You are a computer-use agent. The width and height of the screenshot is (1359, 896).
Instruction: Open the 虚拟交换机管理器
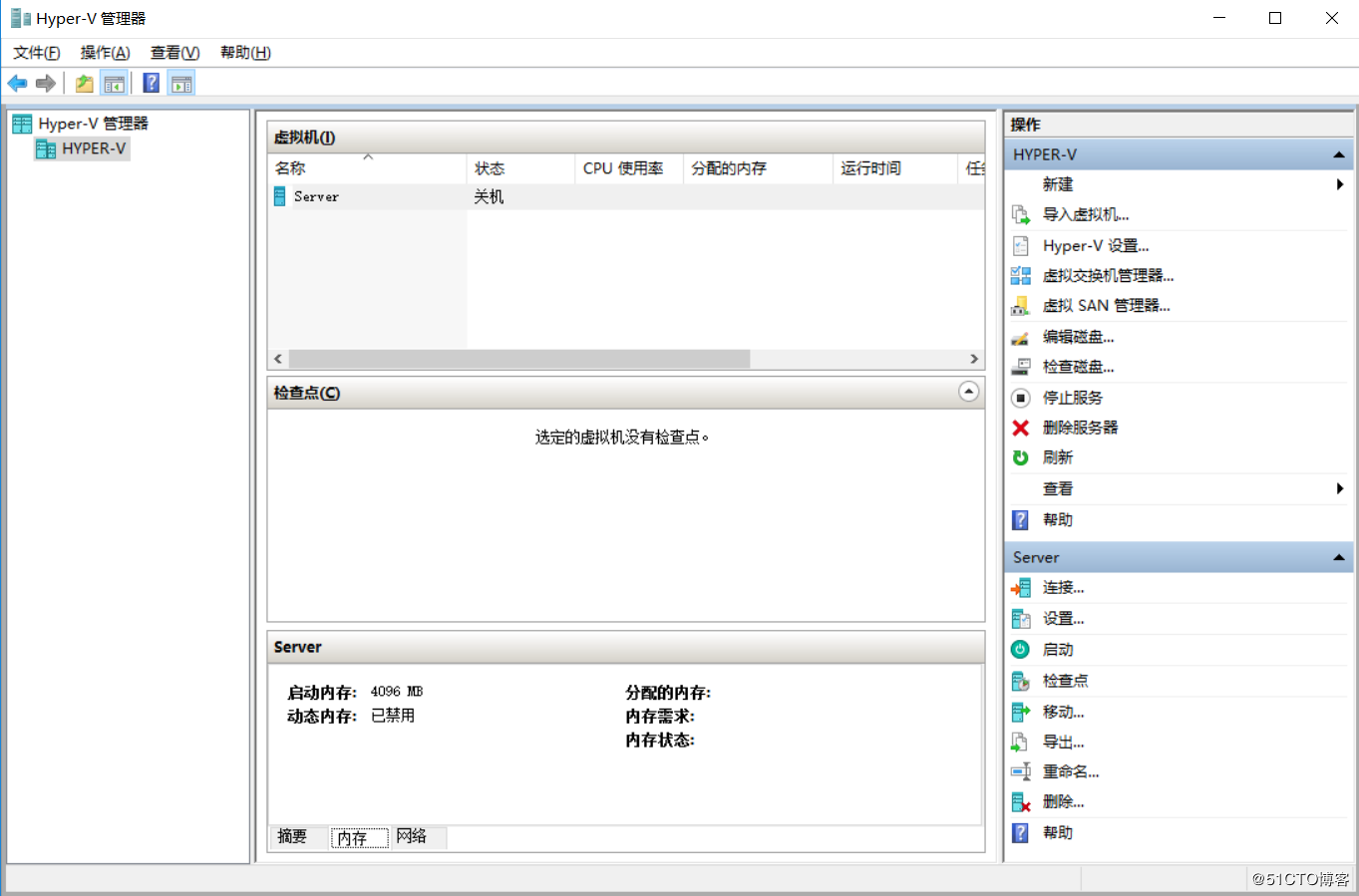1110,275
